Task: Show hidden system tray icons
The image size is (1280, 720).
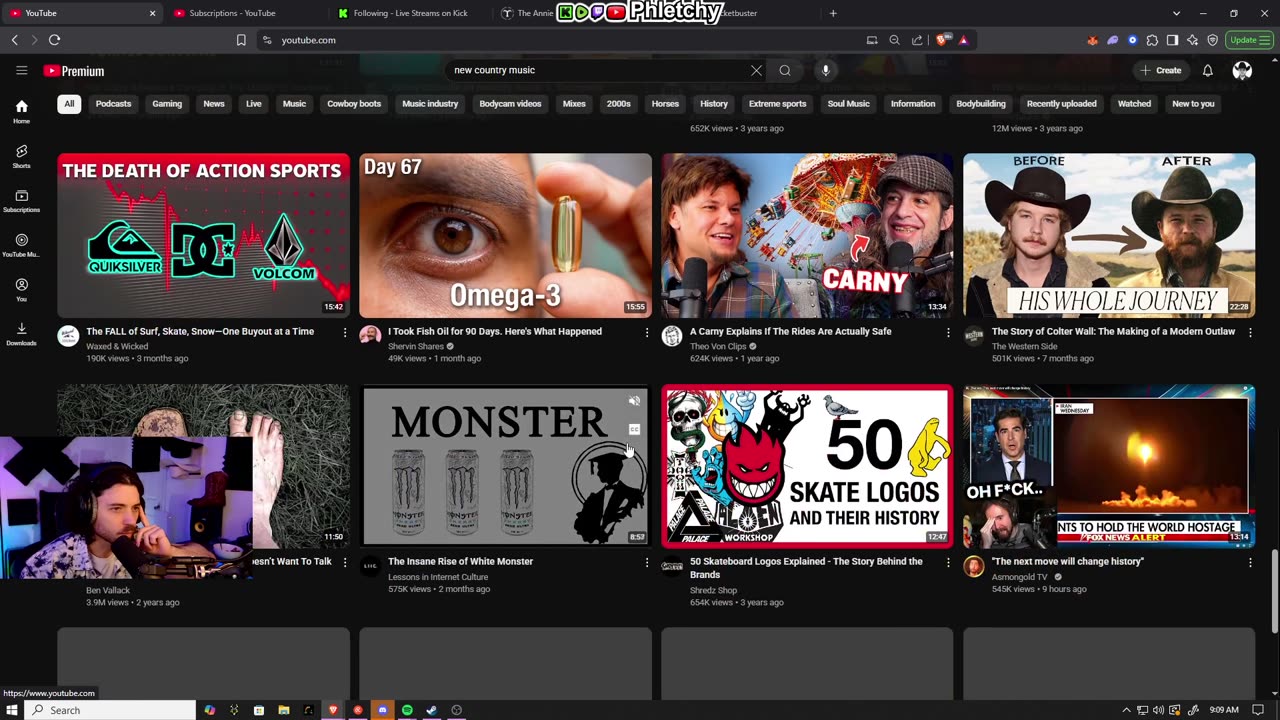Action: (x=1127, y=710)
